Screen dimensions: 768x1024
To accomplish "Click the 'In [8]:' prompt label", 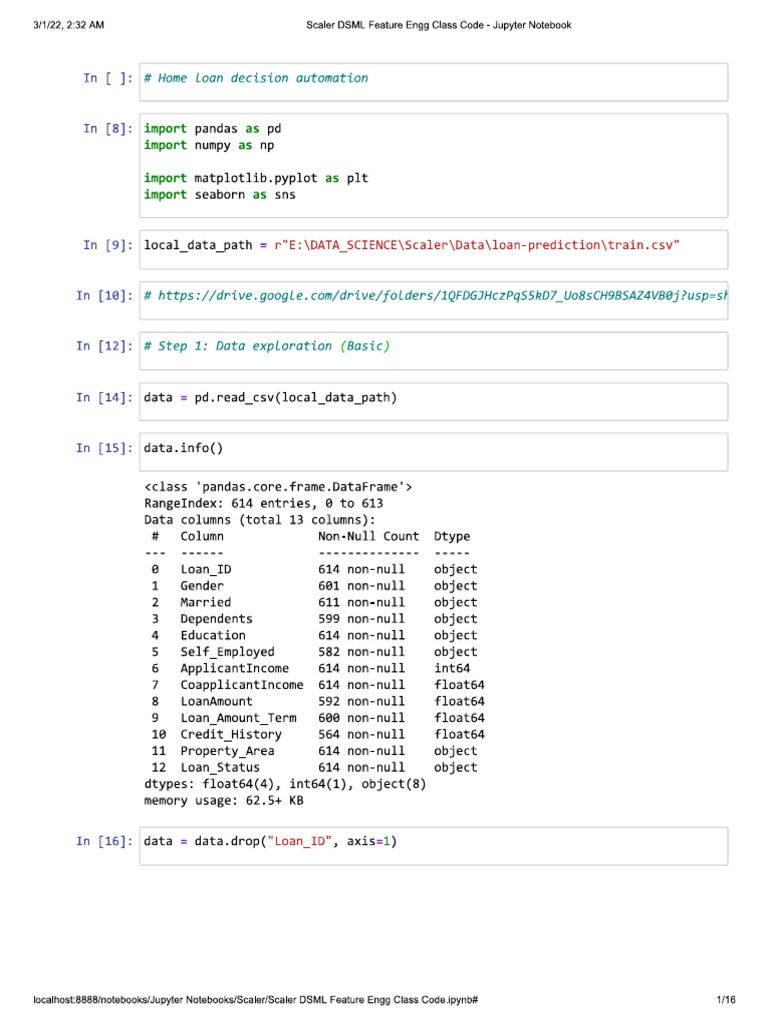I will 108,129.
